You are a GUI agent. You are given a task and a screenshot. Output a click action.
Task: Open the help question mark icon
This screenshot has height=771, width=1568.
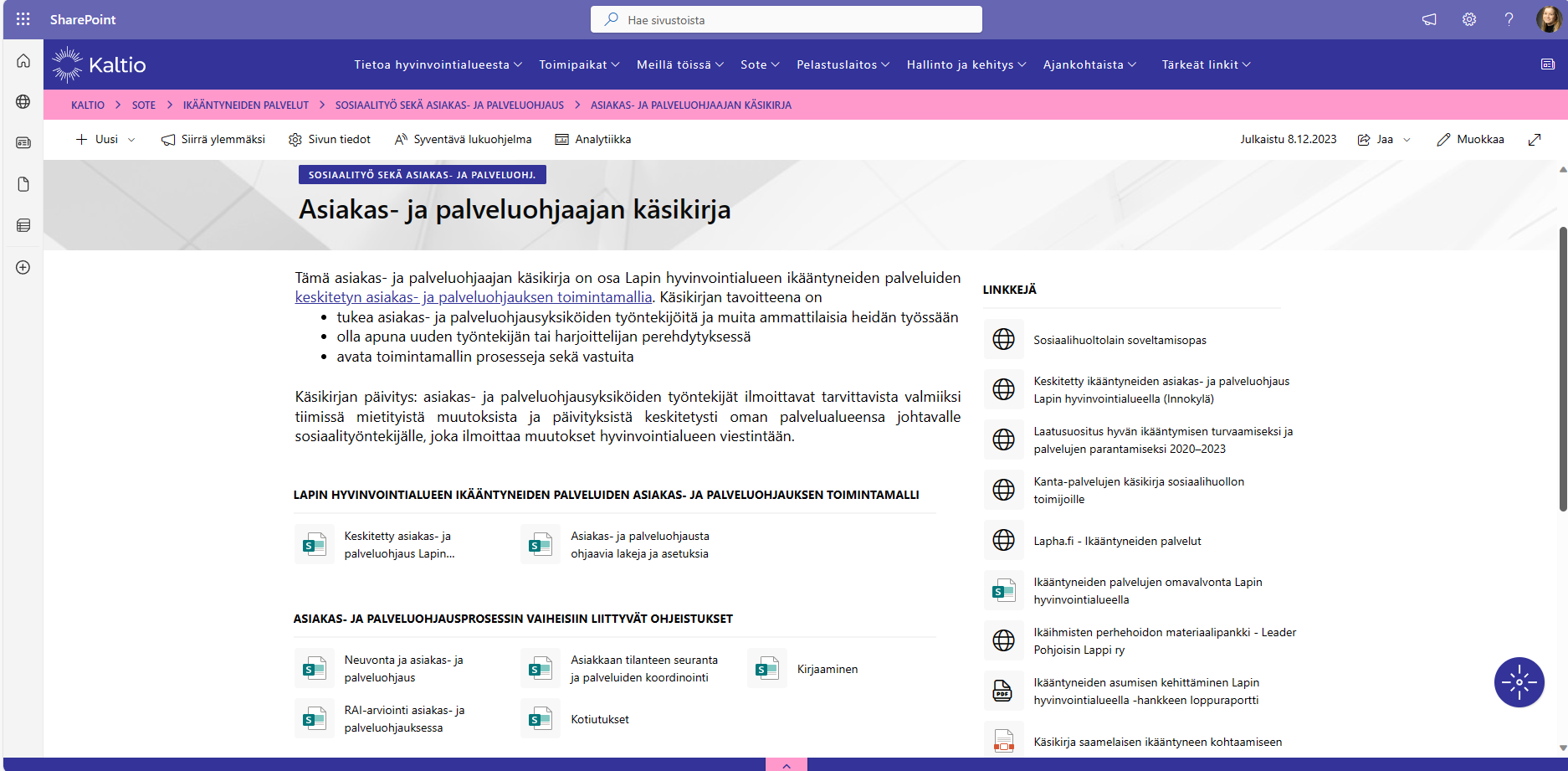(x=1509, y=19)
